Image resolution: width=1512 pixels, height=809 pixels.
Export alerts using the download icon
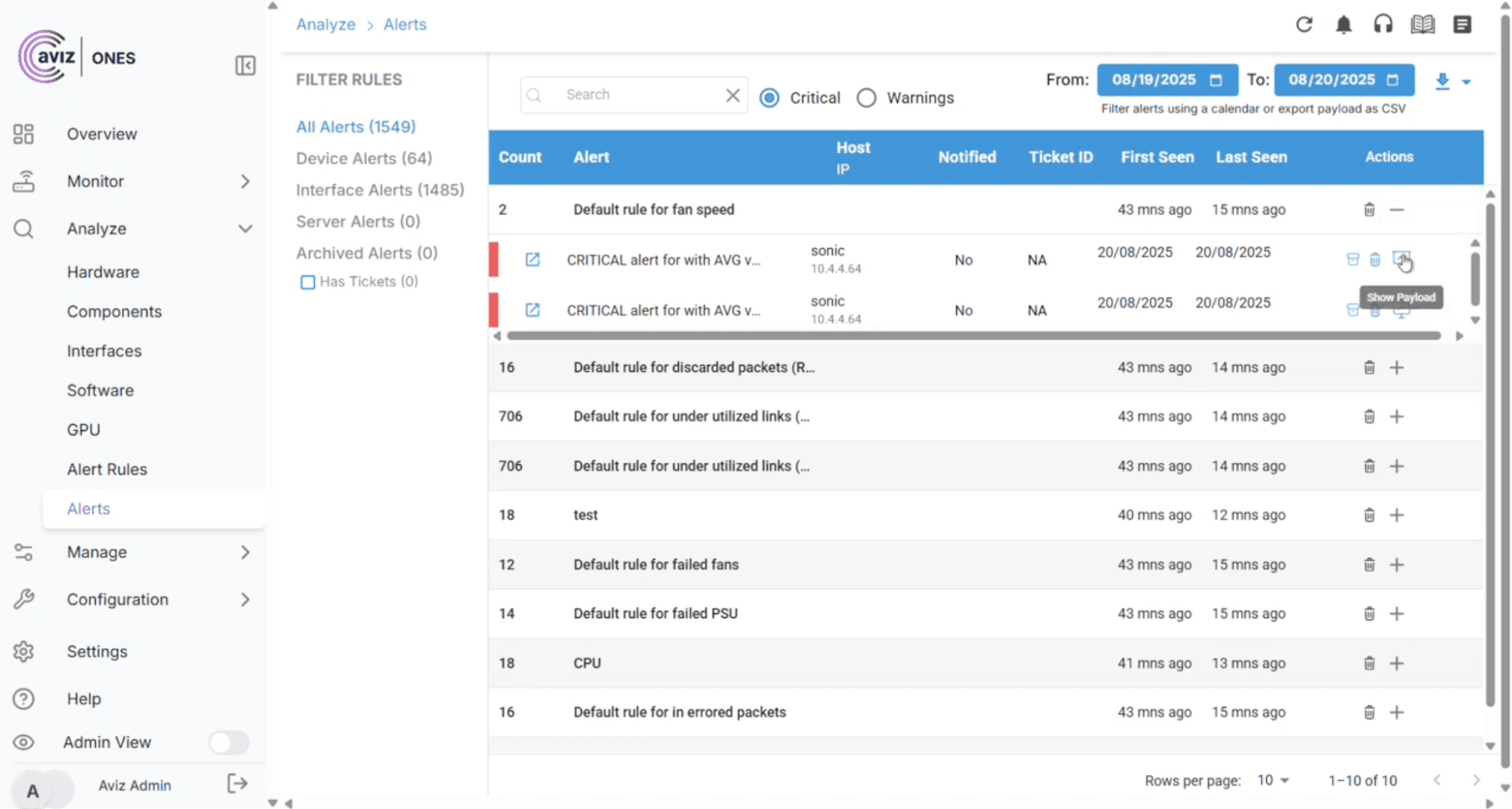[1443, 81]
